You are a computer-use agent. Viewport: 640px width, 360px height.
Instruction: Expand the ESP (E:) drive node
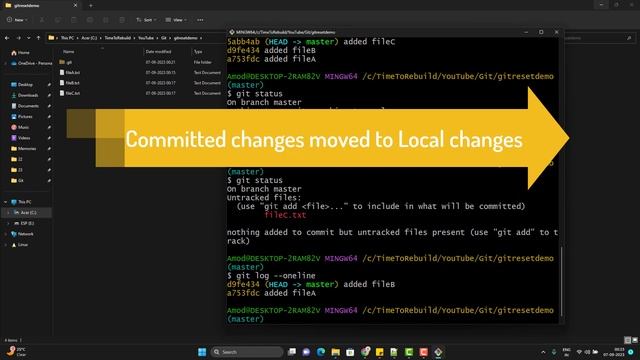(x=8, y=223)
